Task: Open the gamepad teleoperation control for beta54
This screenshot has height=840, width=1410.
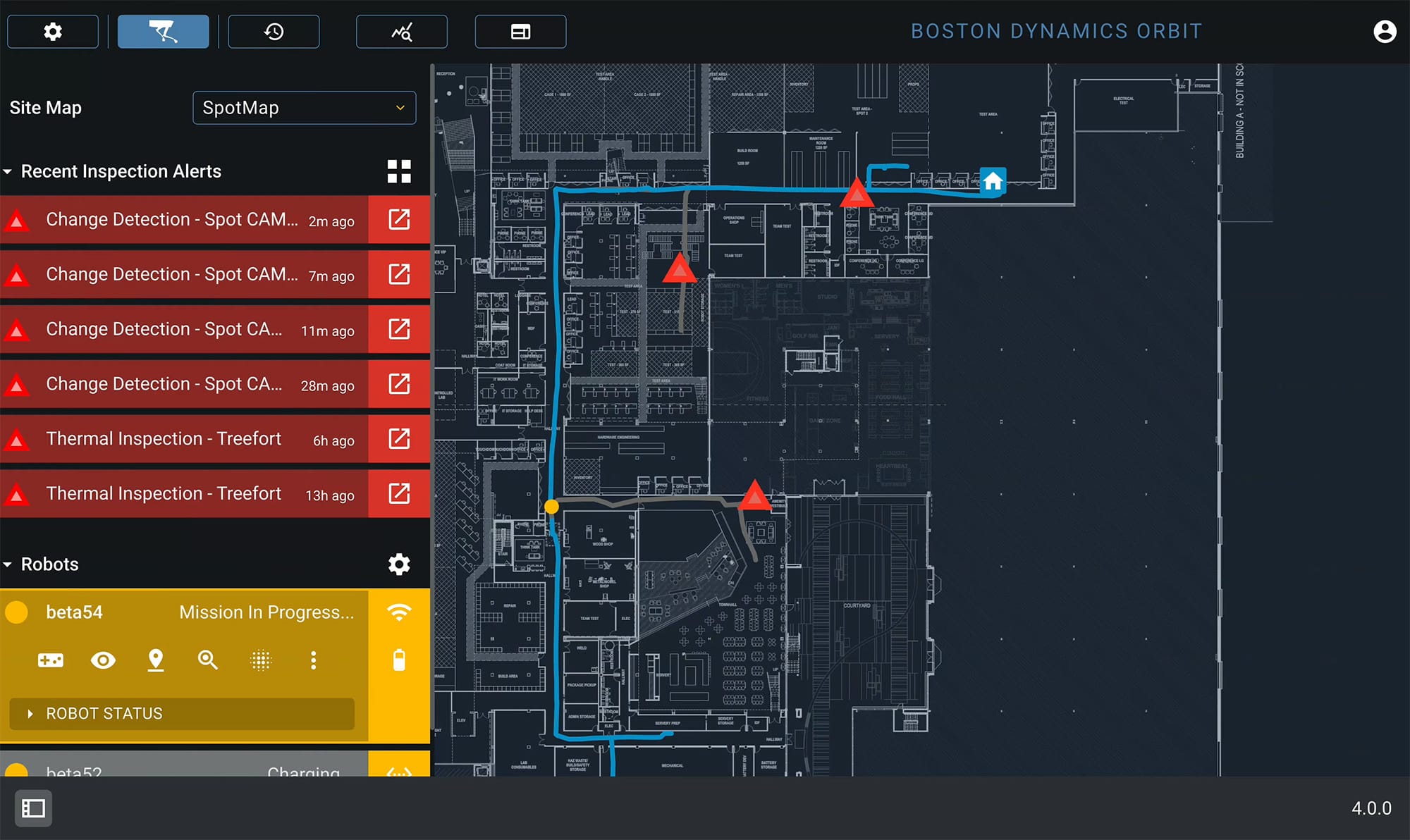Action: click(x=50, y=660)
